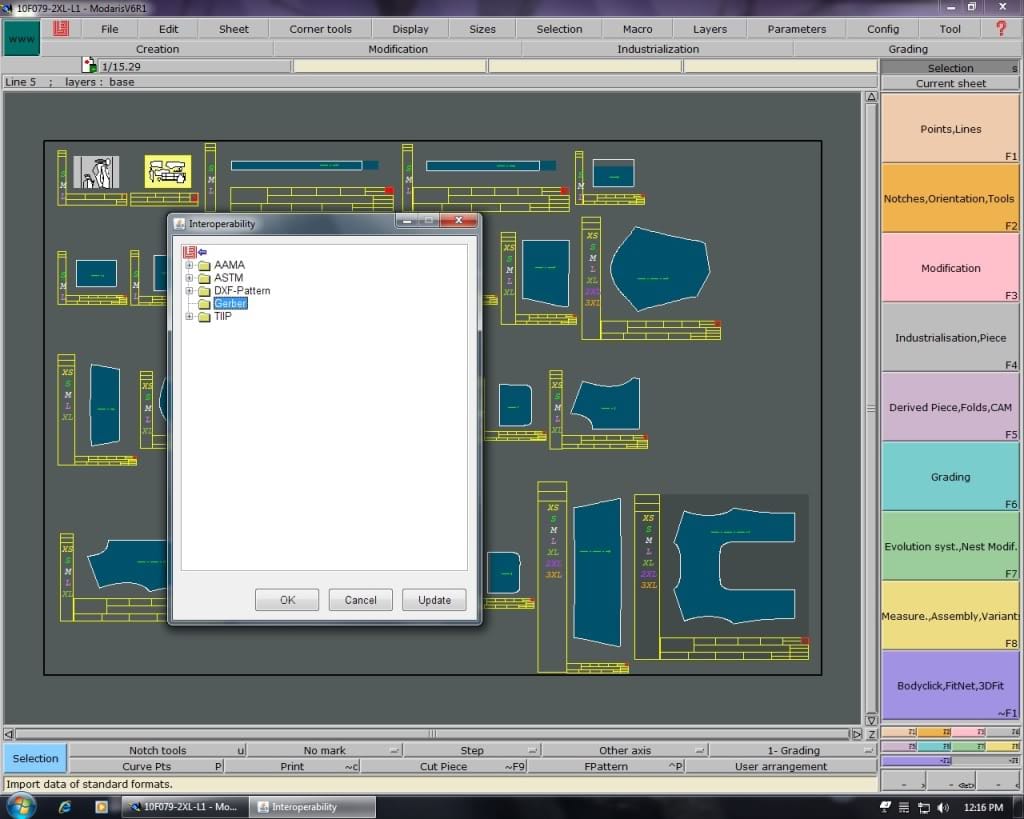Launch Internet Explorer from the taskbar
Image resolution: width=1024 pixels, height=819 pixels.
(x=65, y=807)
